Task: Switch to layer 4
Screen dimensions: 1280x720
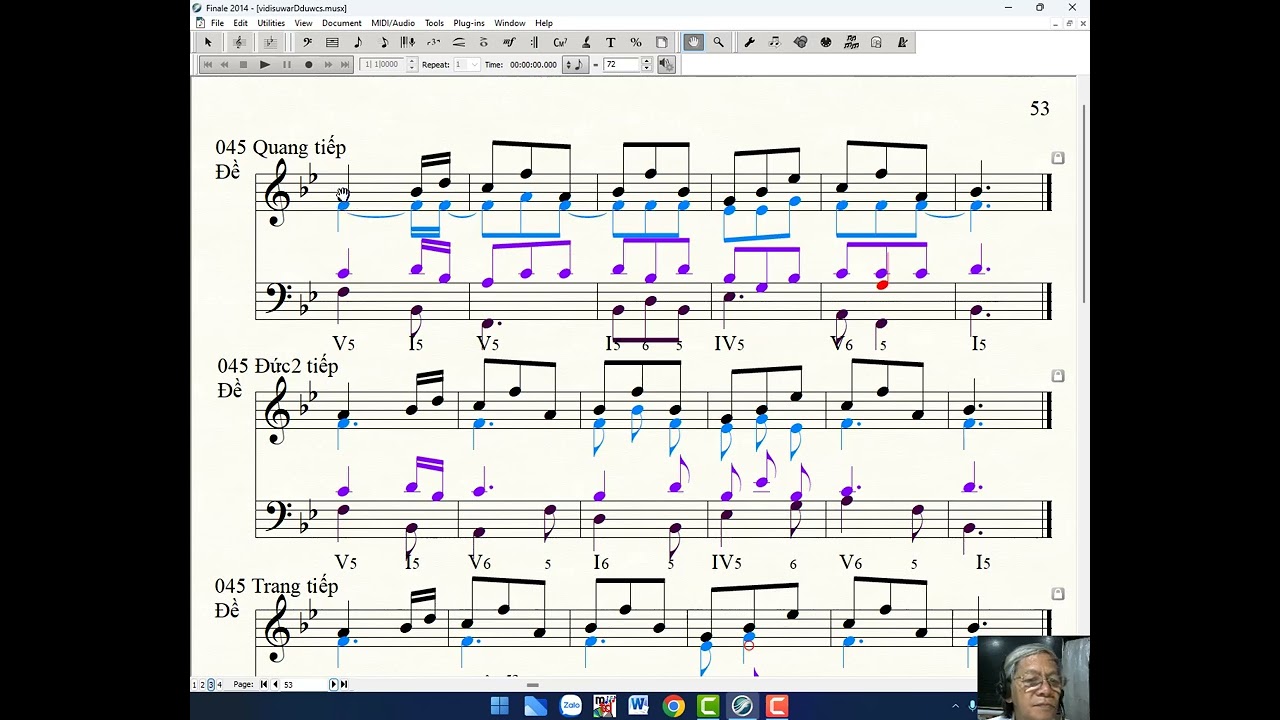Action: tap(220, 684)
